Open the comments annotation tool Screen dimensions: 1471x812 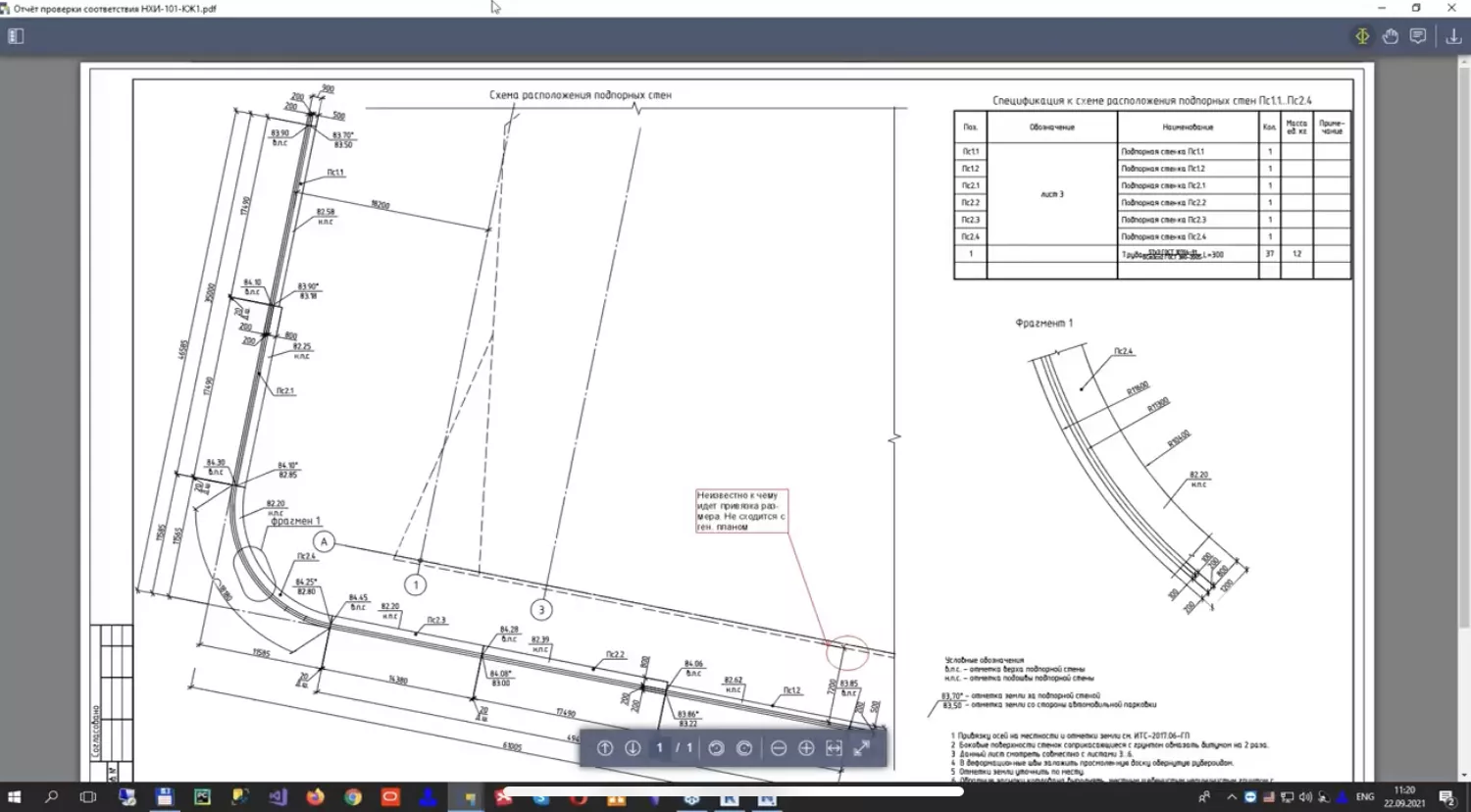[1418, 36]
